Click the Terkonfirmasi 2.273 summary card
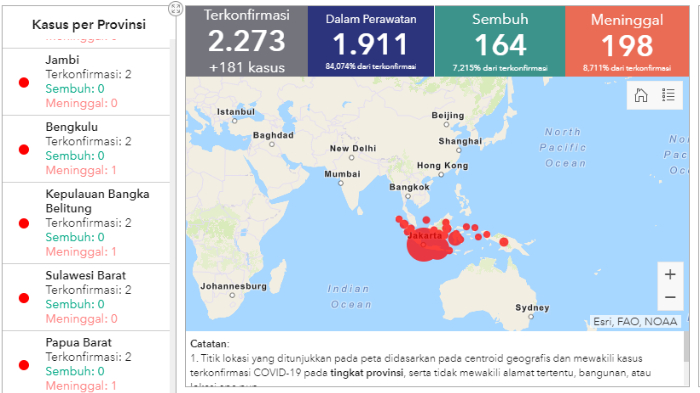Screen dimensions: 700x393 coord(246,41)
